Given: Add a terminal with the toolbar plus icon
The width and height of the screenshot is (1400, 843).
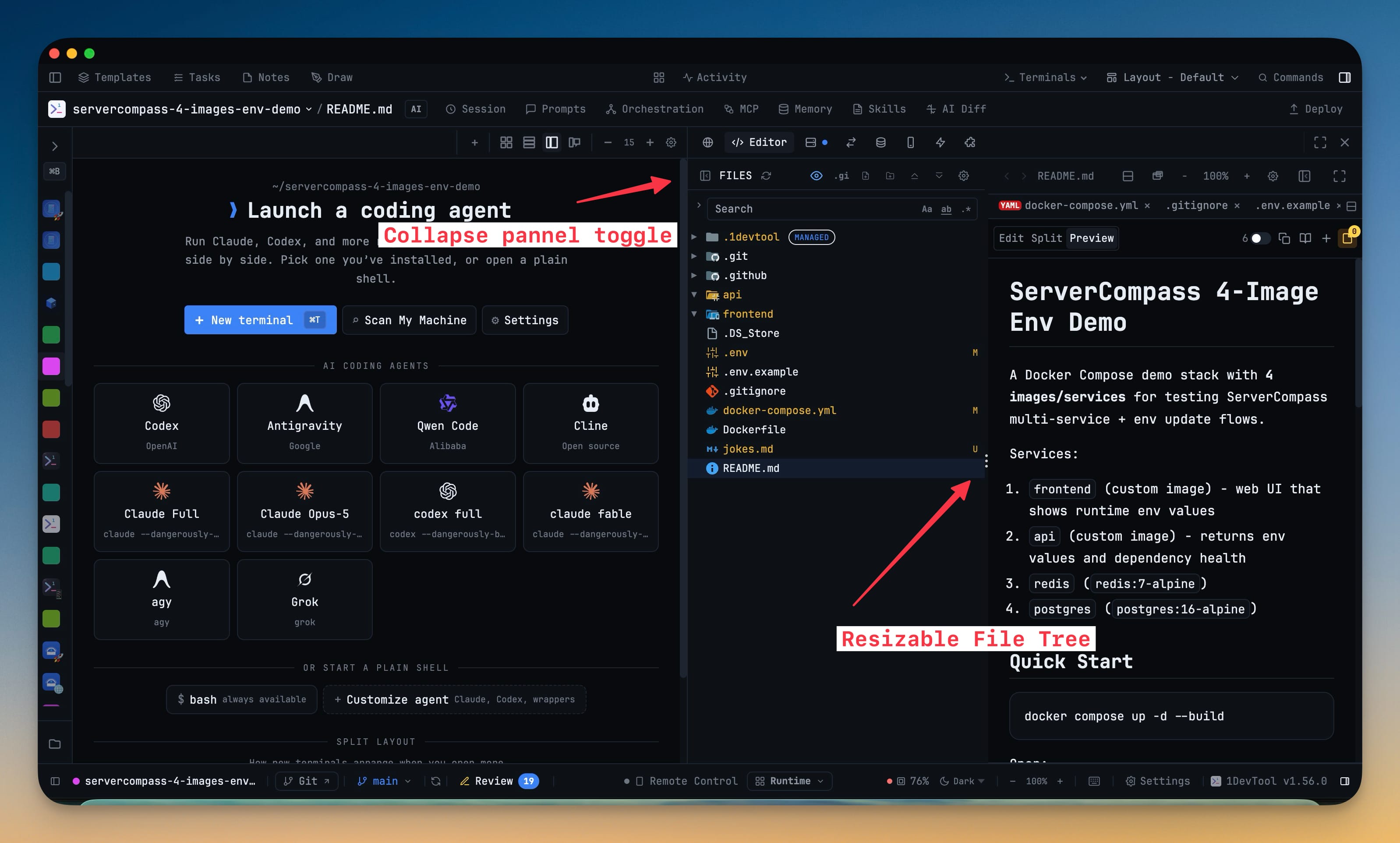Looking at the screenshot, I should 475,142.
